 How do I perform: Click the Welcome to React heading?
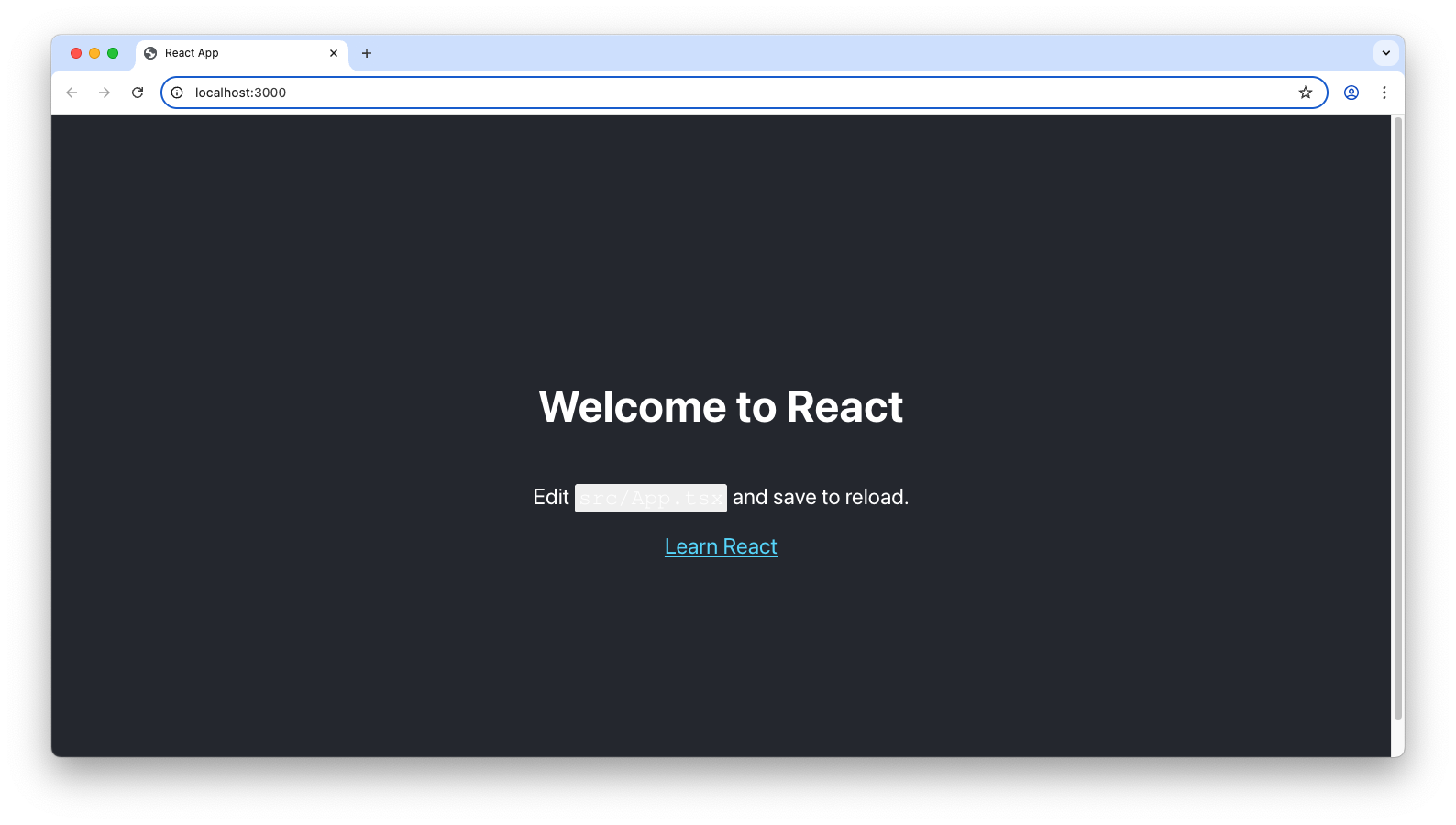point(721,407)
